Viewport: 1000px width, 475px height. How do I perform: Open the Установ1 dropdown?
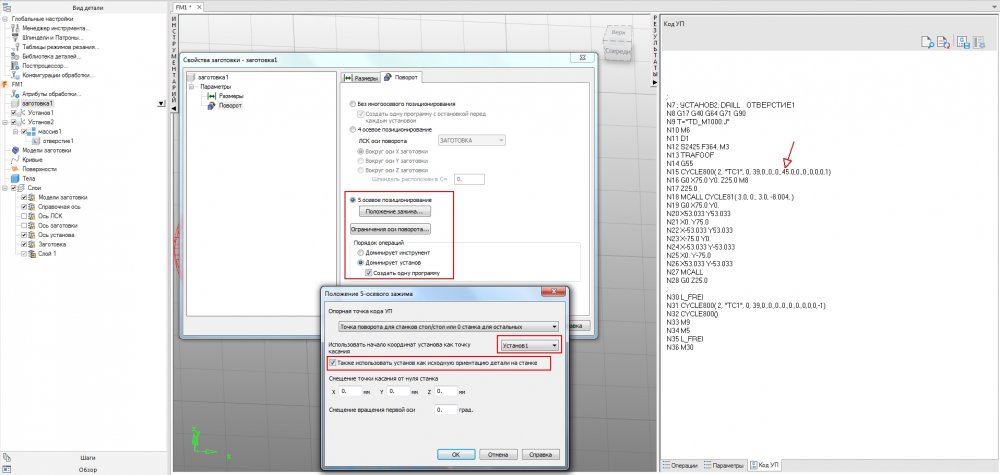[530, 345]
